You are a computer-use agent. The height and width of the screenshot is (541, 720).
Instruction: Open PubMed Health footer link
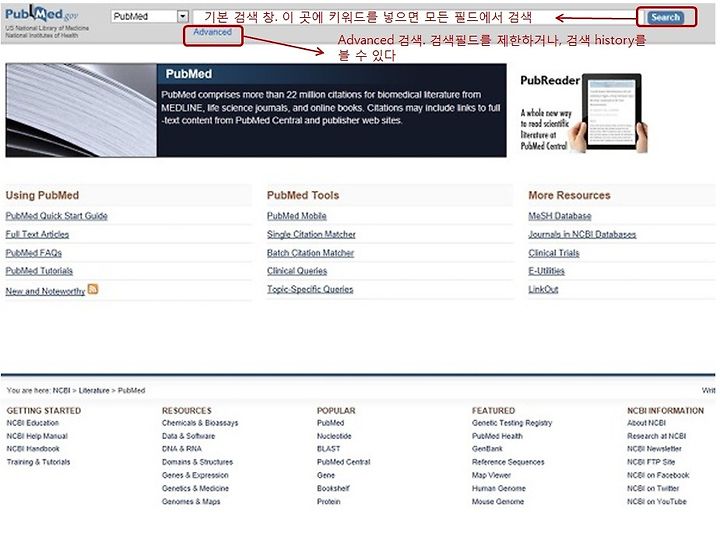click(497, 436)
